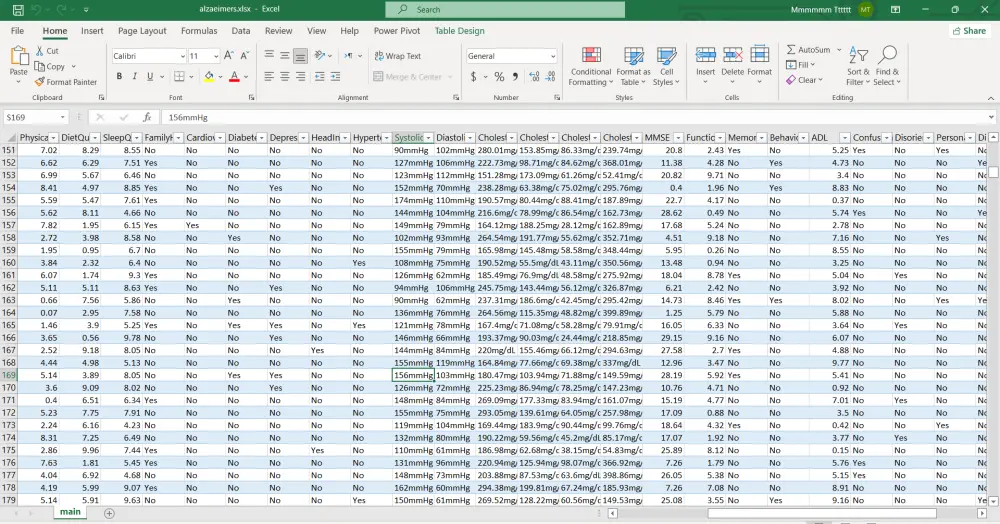The height and width of the screenshot is (524, 1000).
Task: Toggle Underline formatting
Action: point(150,76)
